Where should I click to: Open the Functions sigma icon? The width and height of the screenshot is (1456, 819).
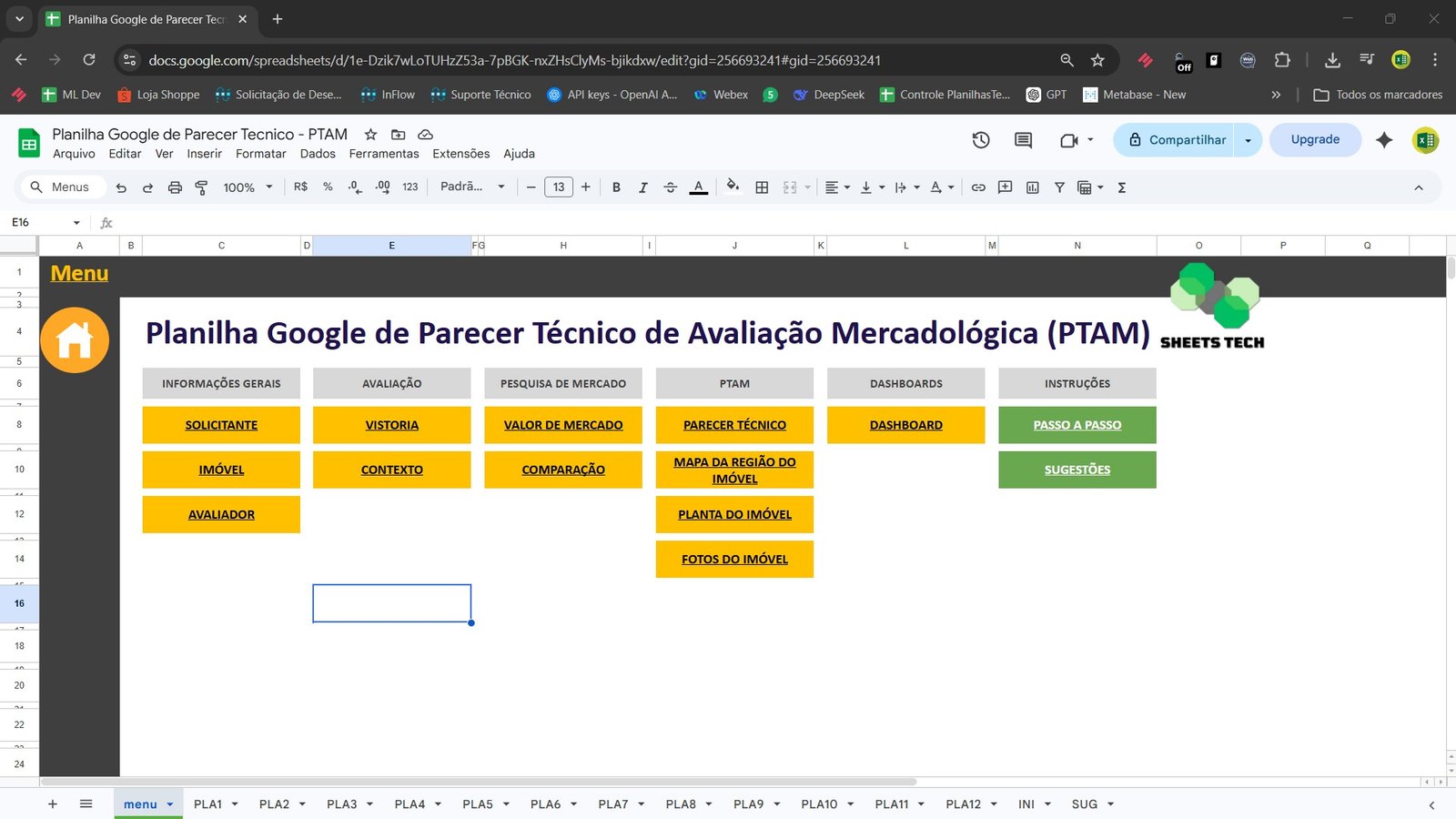point(1122,187)
